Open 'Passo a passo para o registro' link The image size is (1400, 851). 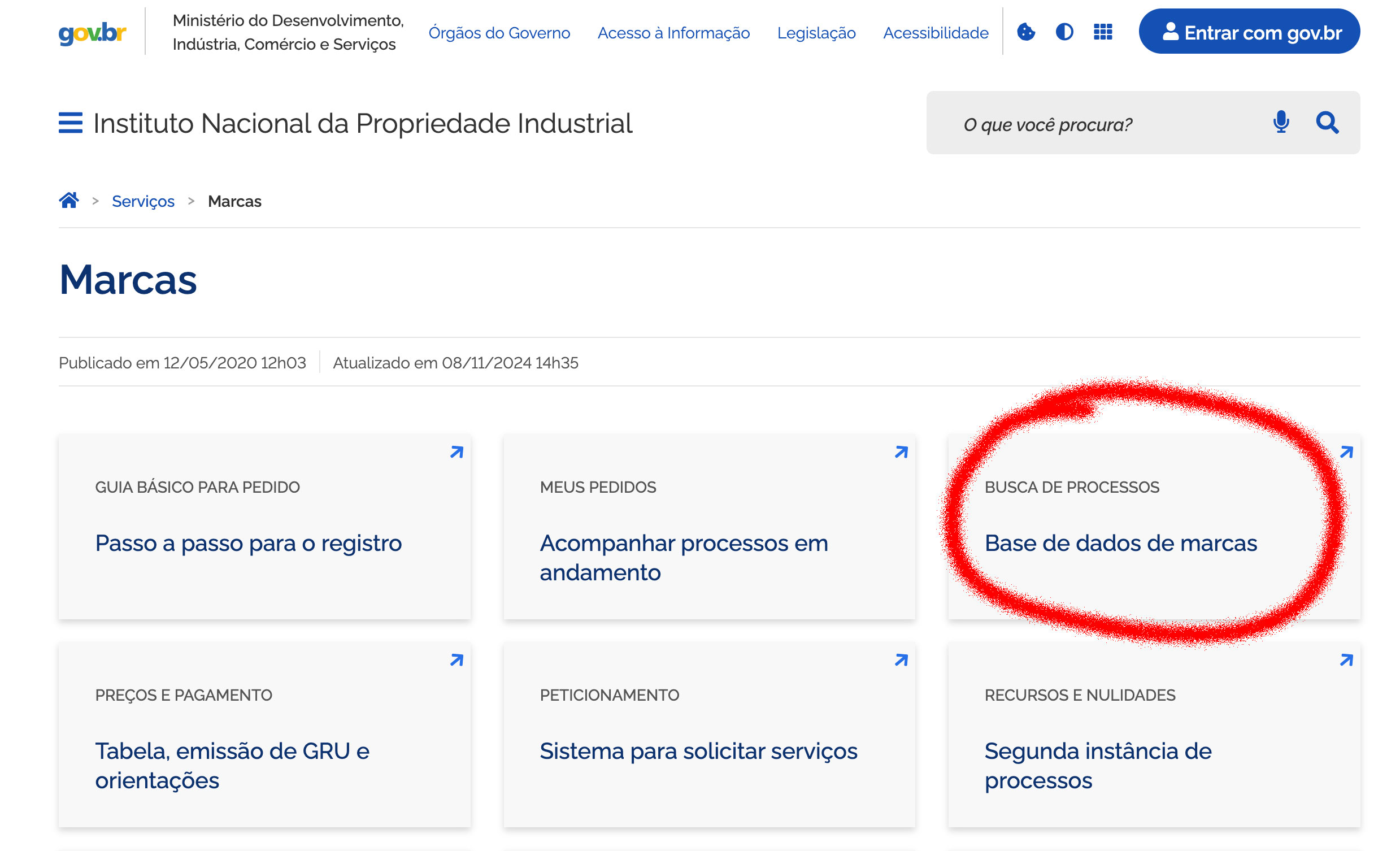[x=248, y=544]
